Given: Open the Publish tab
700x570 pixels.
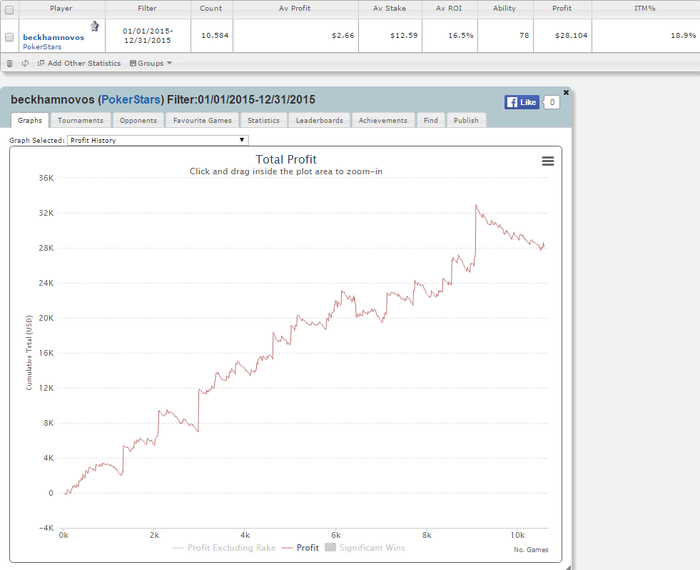Looking at the screenshot, I should [x=466, y=120].
